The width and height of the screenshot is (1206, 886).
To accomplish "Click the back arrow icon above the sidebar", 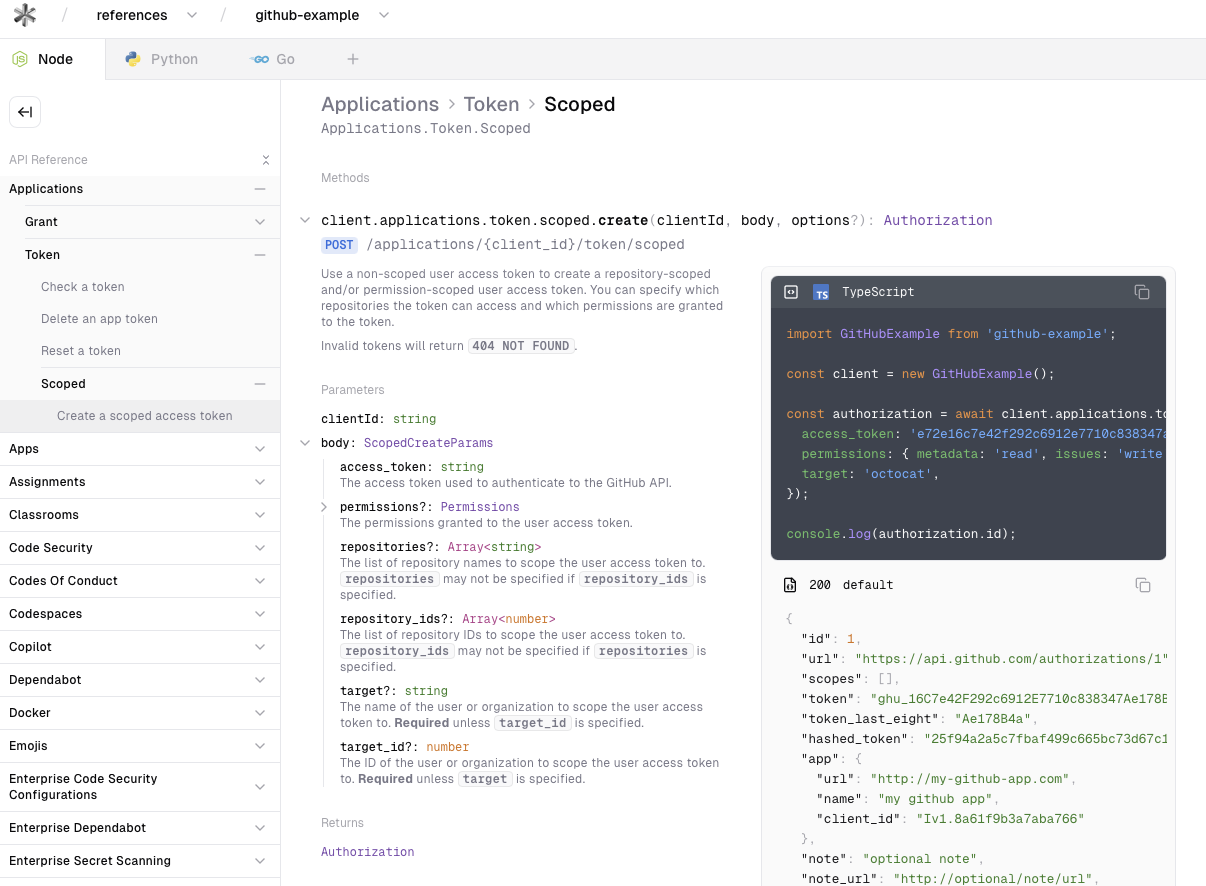I will pyautogui.click(x=25, y=112).
